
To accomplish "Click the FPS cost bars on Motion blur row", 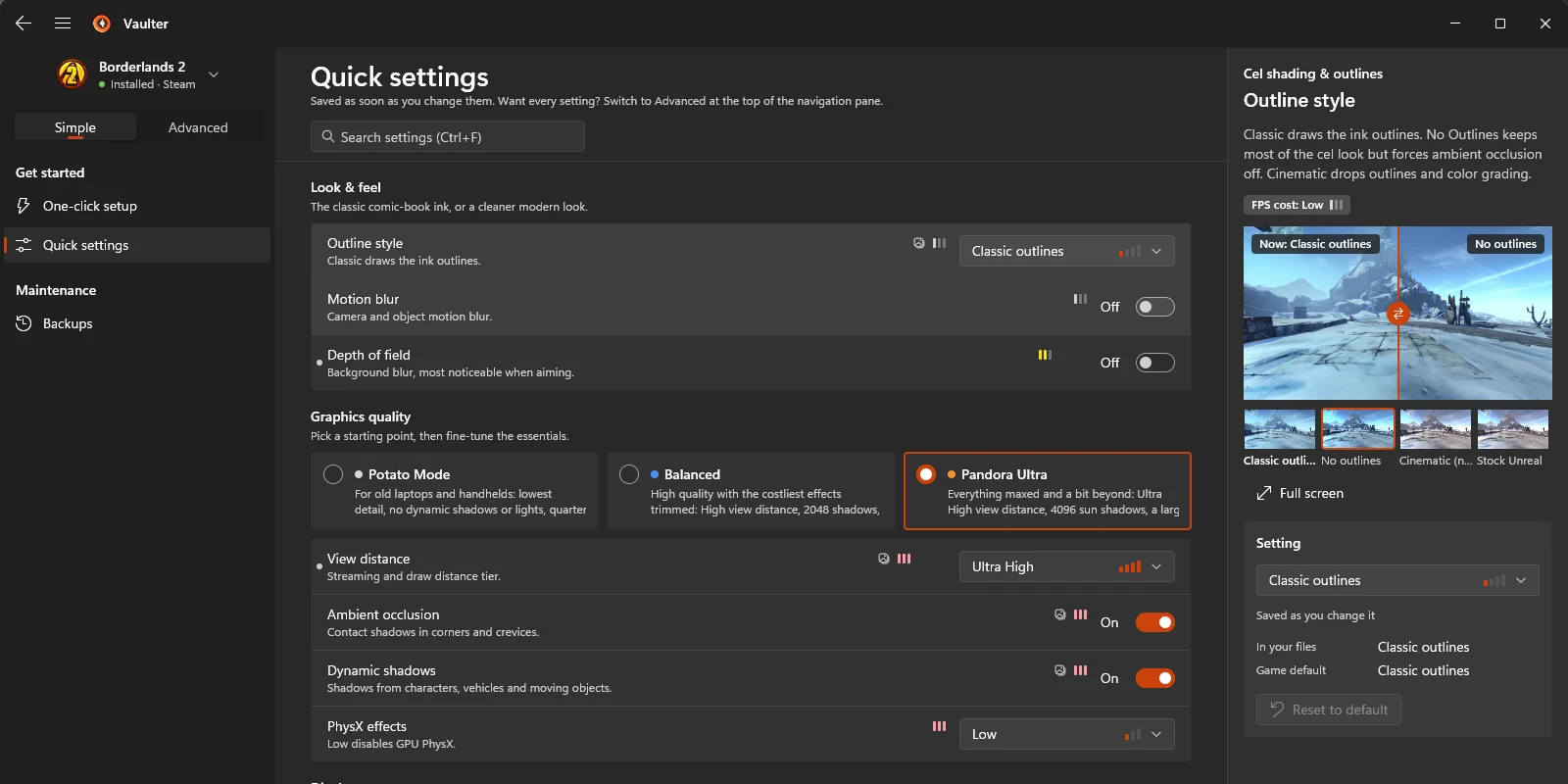I will coord(1080,299).
